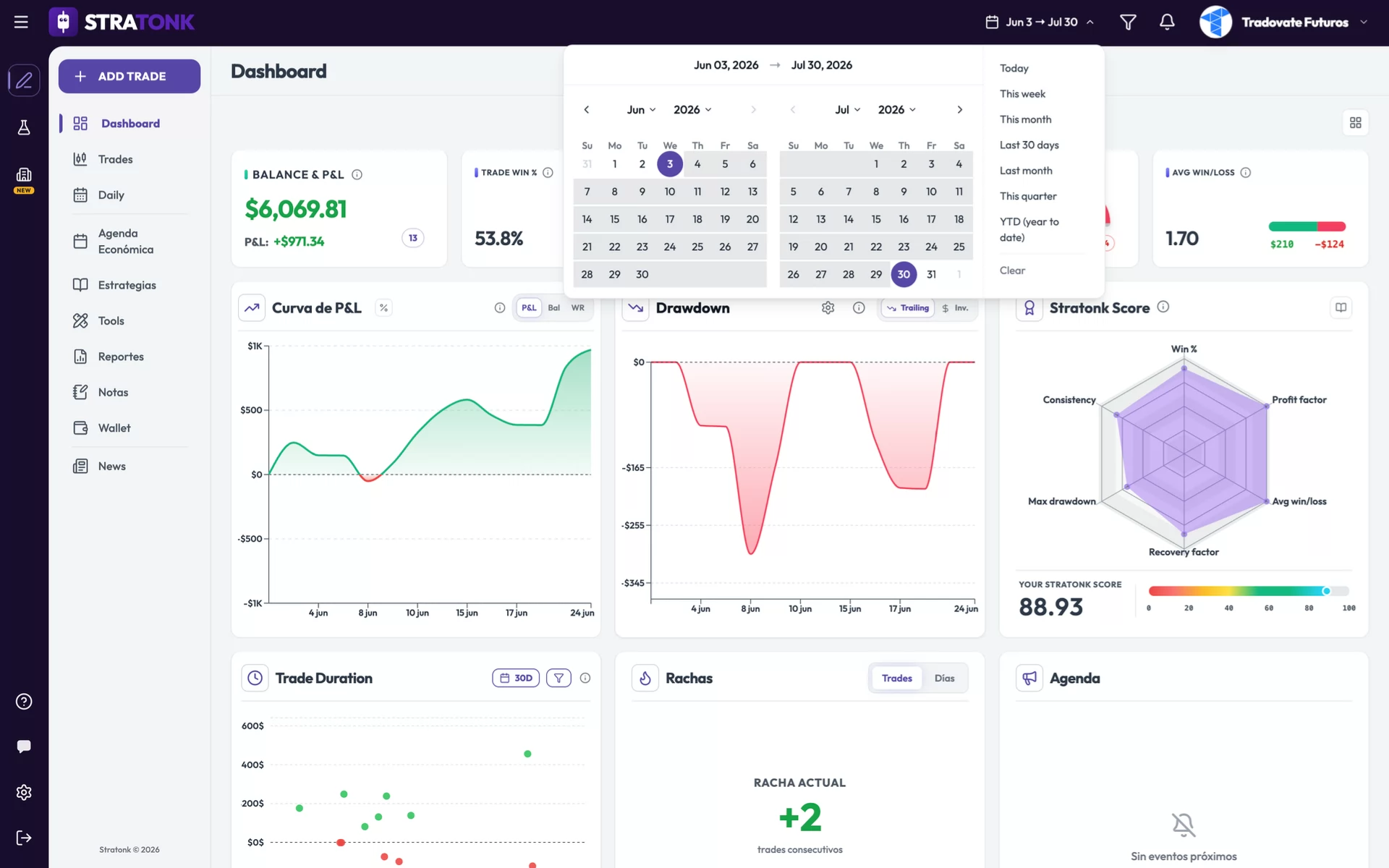The height and width of the screenshot is (868, 1389).
Task: Click the lab flask sidebar icon
Action: coord(24,127)
